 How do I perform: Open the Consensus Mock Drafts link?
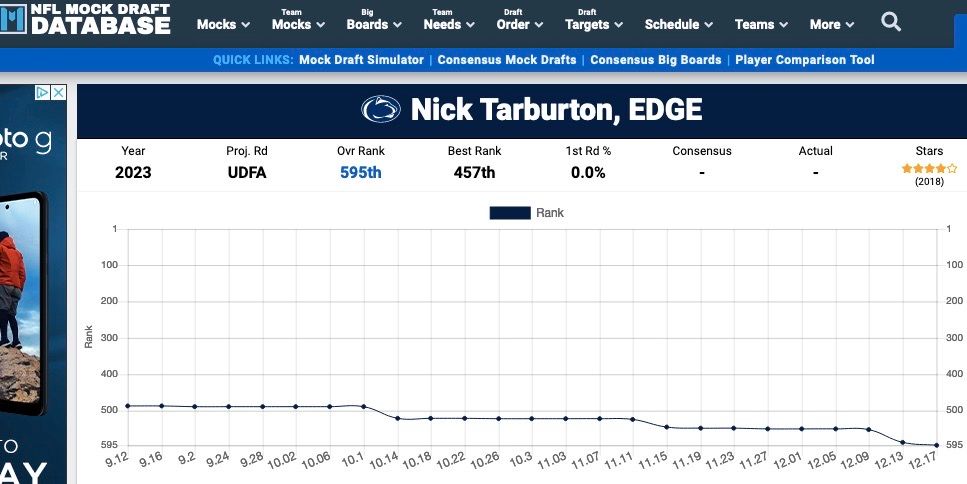pos(507,60)
